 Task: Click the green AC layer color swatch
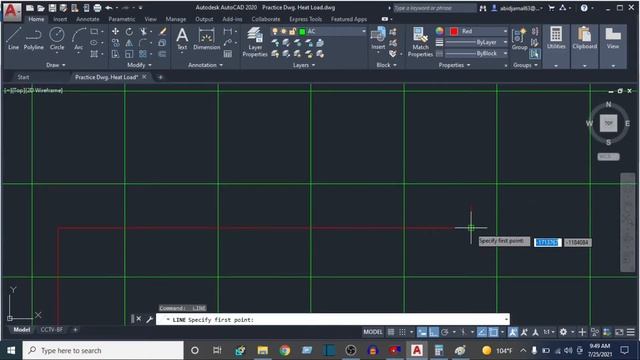pos(302,31)
